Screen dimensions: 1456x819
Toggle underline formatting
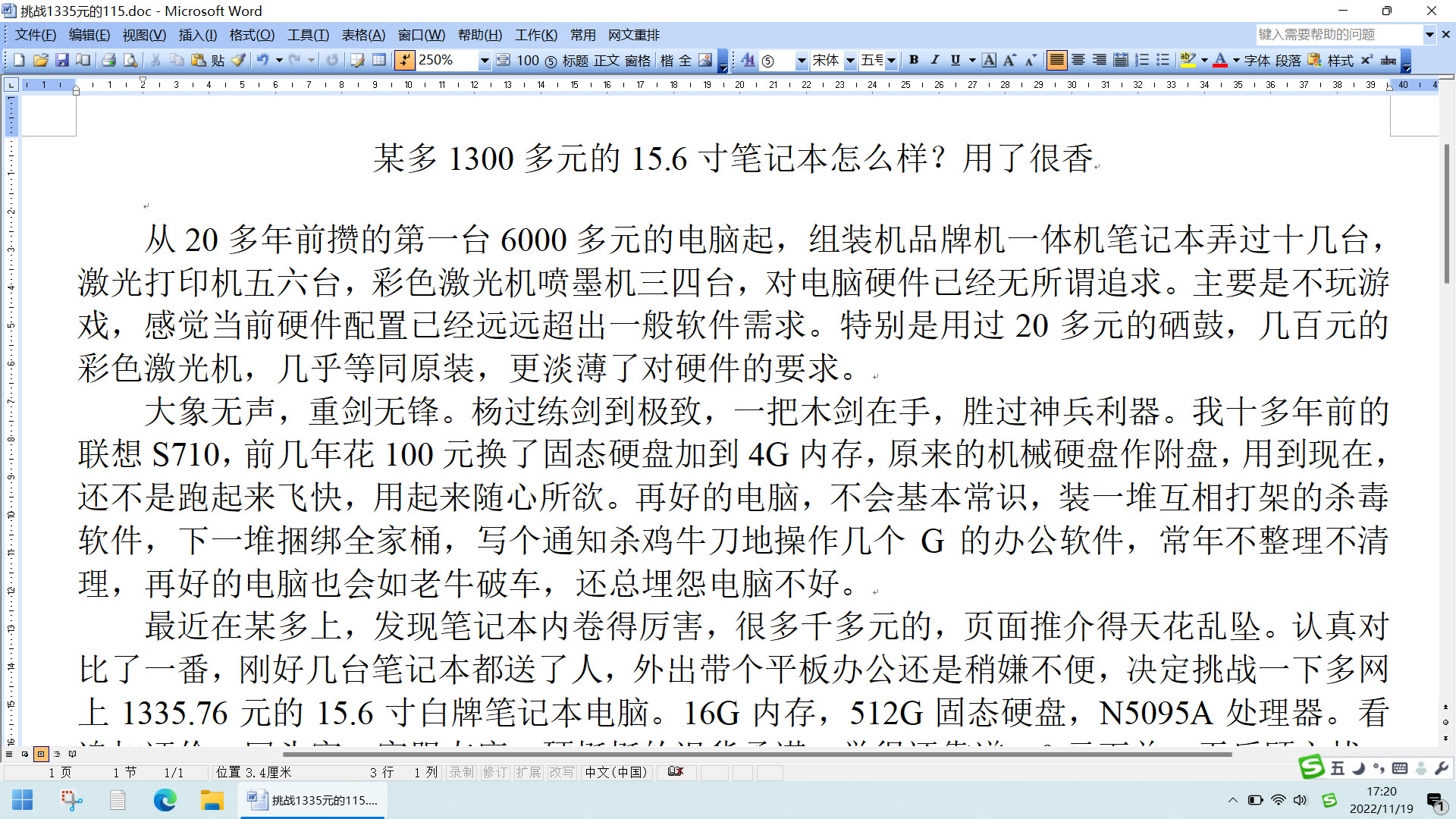tap(955, 61)
